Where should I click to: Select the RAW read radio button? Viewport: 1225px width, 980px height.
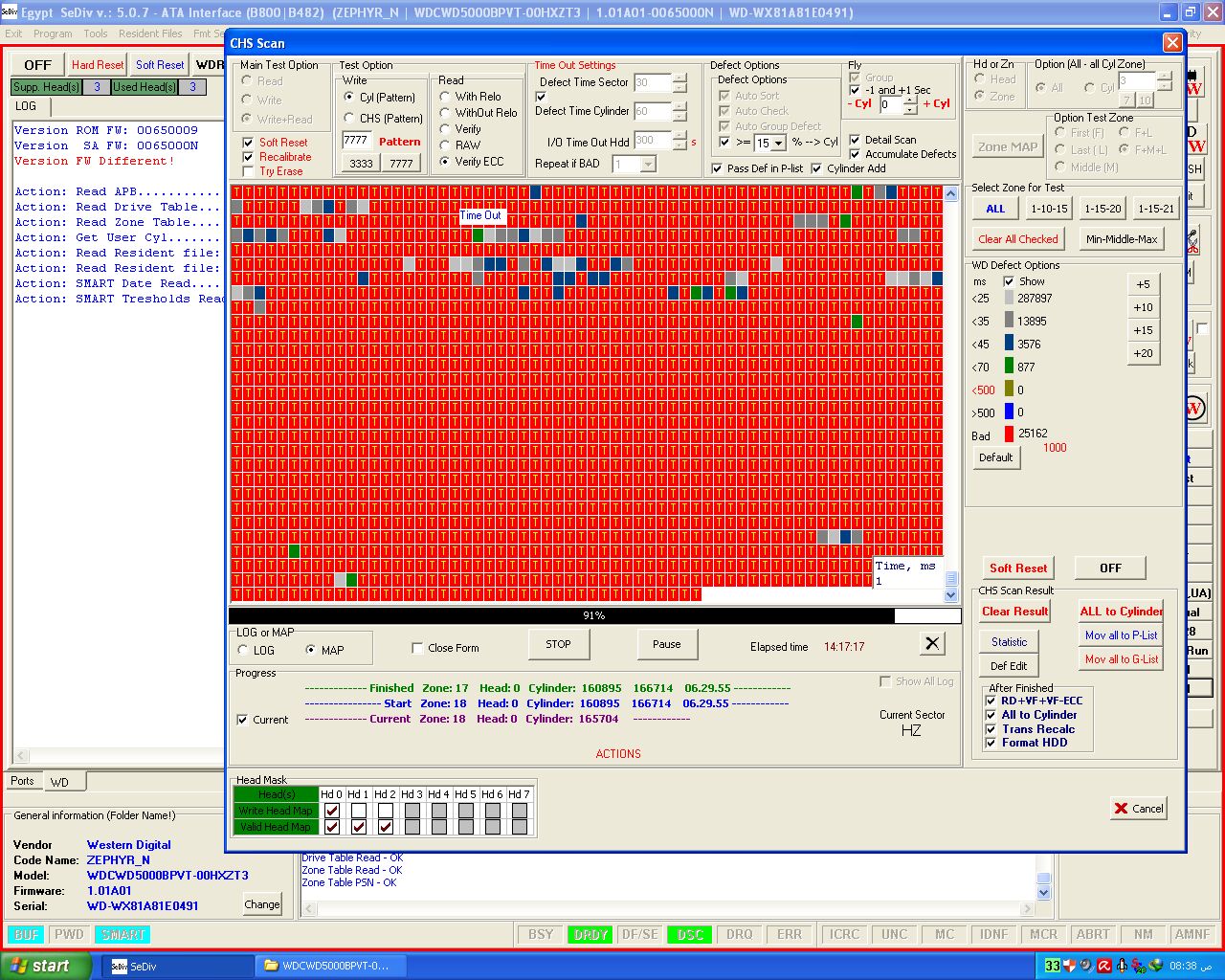click(x=445, y=145)
